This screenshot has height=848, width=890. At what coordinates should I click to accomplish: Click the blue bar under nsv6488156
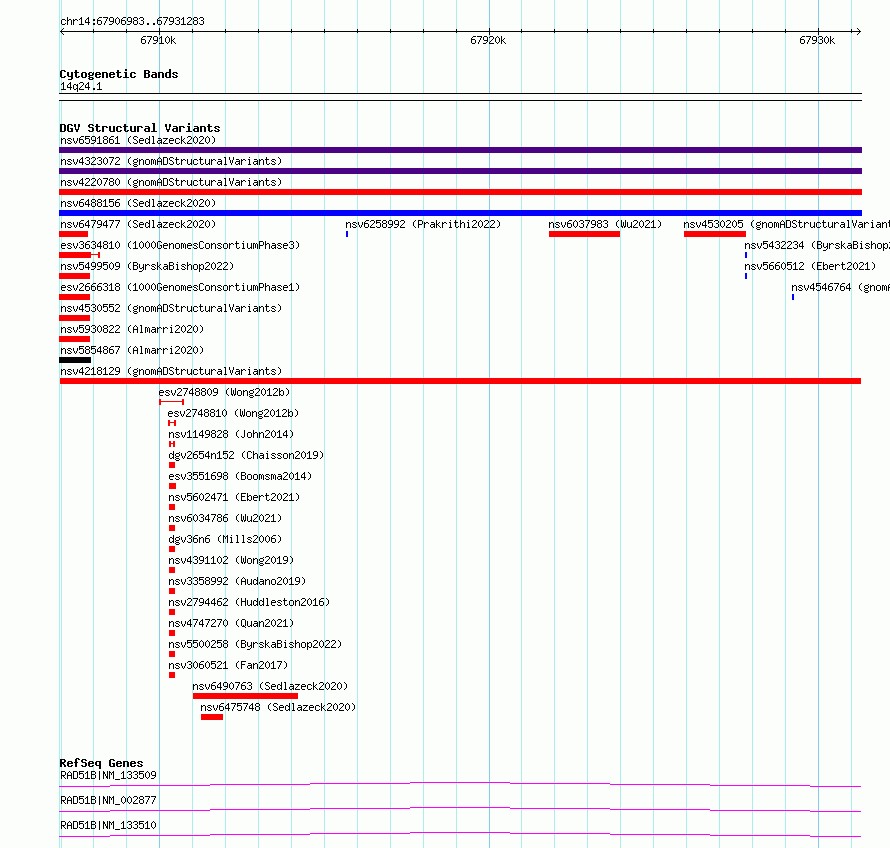tap(460, 213)
